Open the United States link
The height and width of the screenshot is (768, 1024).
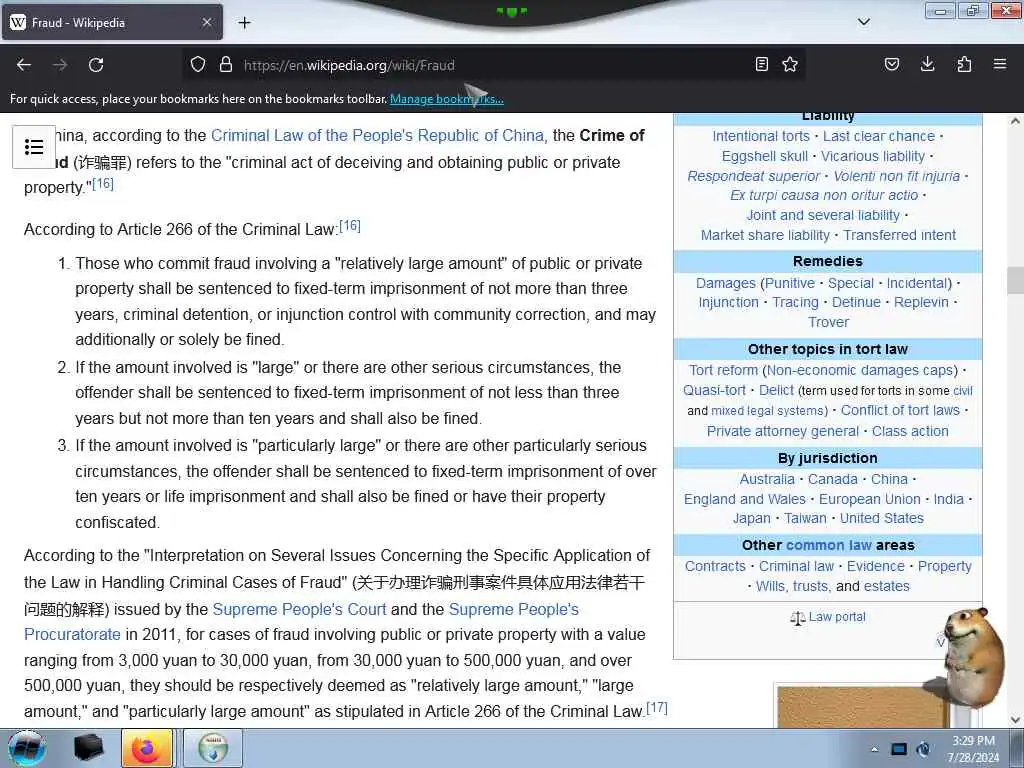tap(882, 519)
